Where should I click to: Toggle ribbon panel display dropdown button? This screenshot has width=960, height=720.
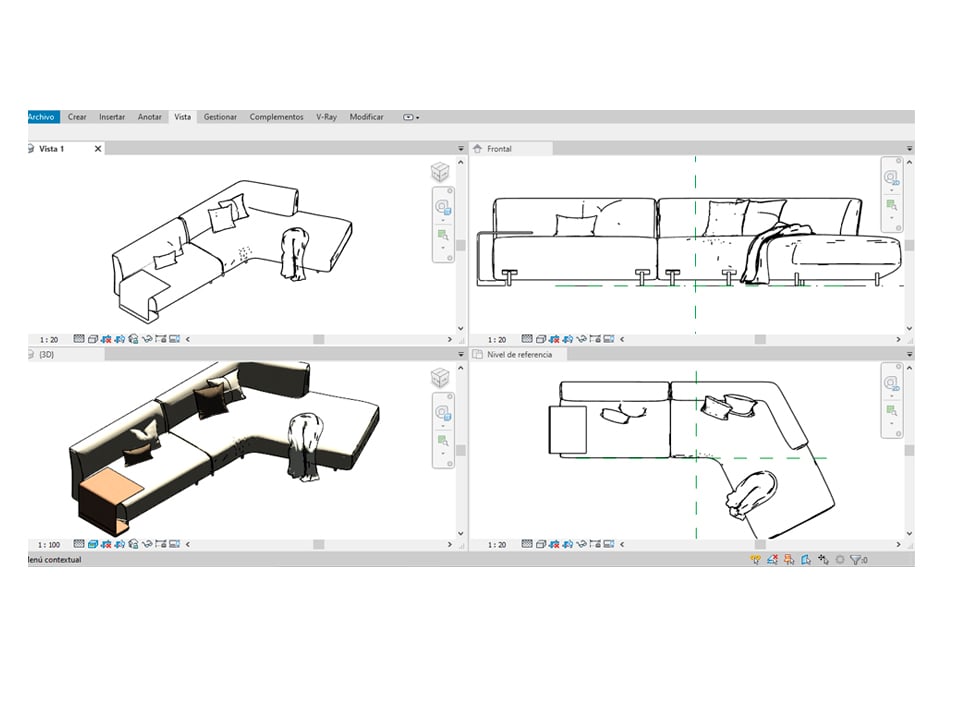point(411,117)
